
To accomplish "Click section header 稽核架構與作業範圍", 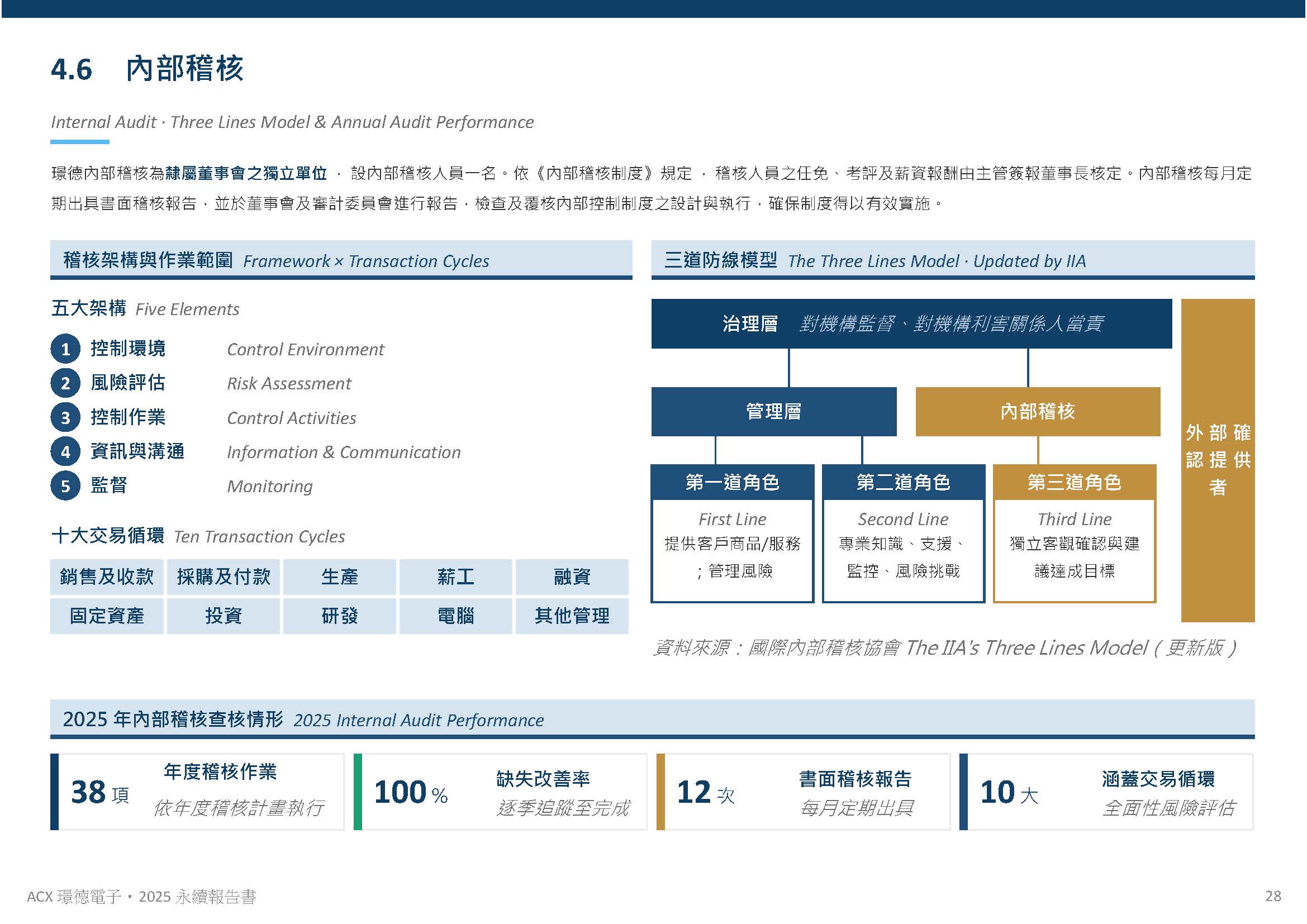I will tap(341, 260).
